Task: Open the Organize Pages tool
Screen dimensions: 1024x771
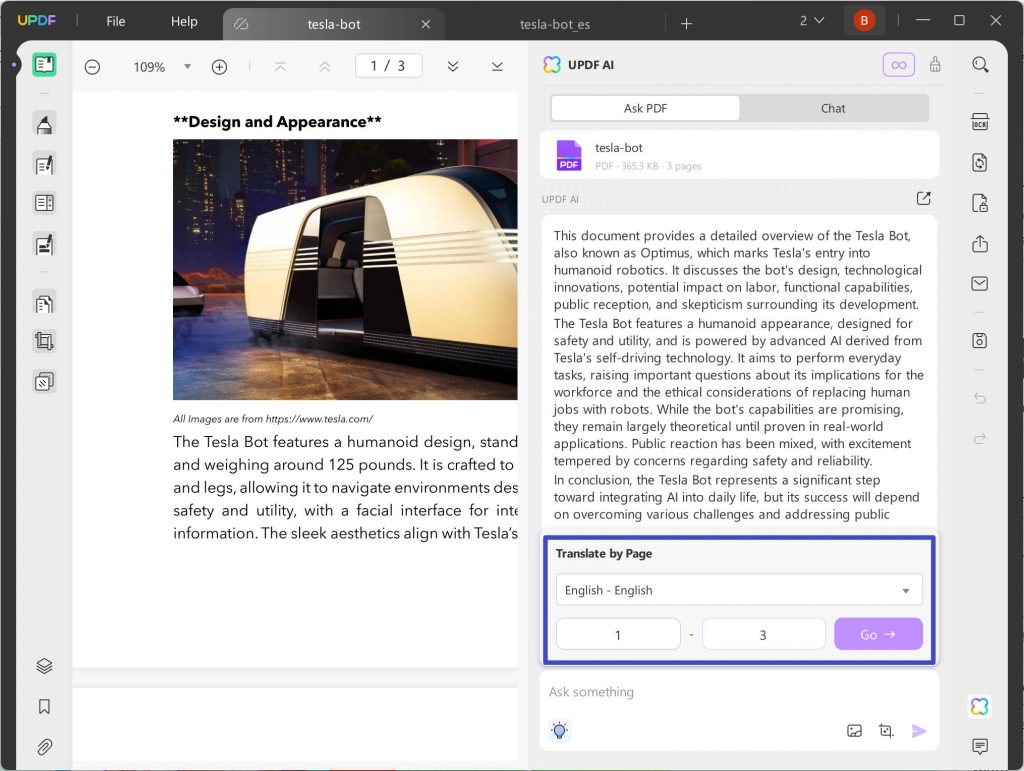Action: coord(43,302)
